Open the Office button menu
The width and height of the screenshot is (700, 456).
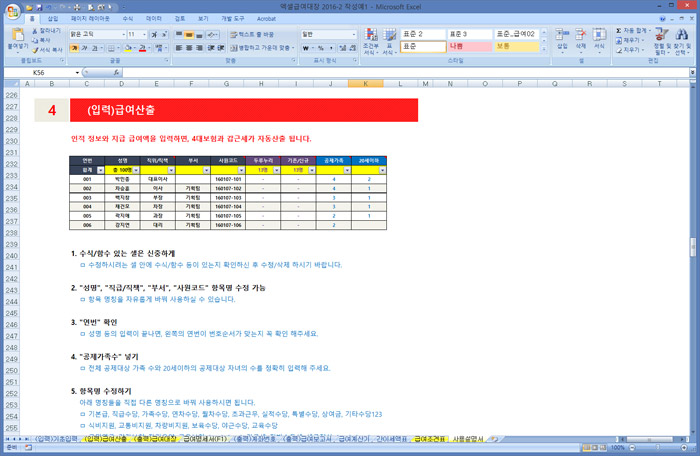click(12, 11)
